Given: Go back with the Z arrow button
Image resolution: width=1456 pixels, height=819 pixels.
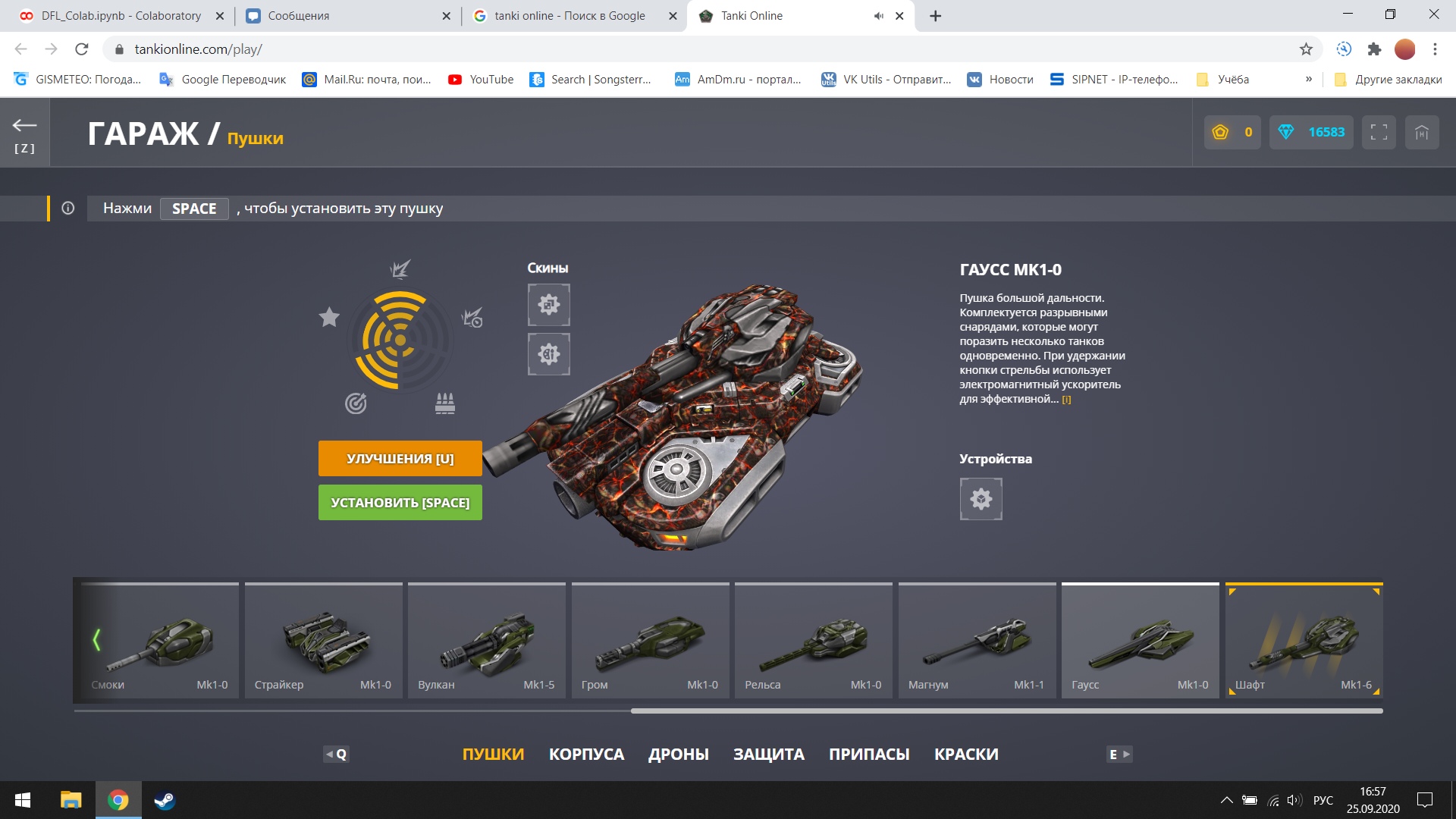Looking at the screenshot, I should pos(24,133).
